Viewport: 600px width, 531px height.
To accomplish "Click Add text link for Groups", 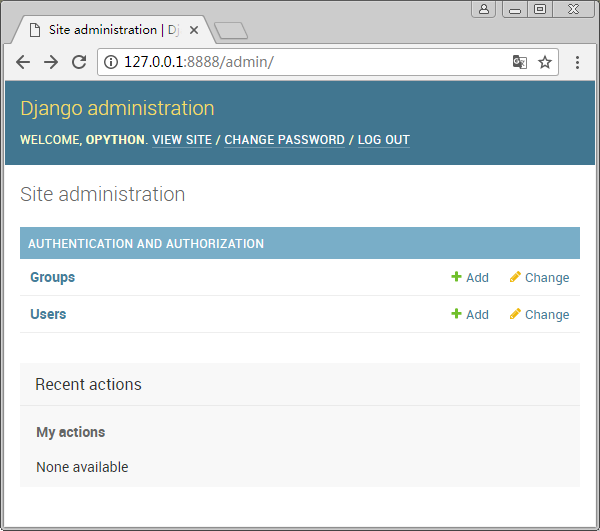I will [x=477, y=277].
